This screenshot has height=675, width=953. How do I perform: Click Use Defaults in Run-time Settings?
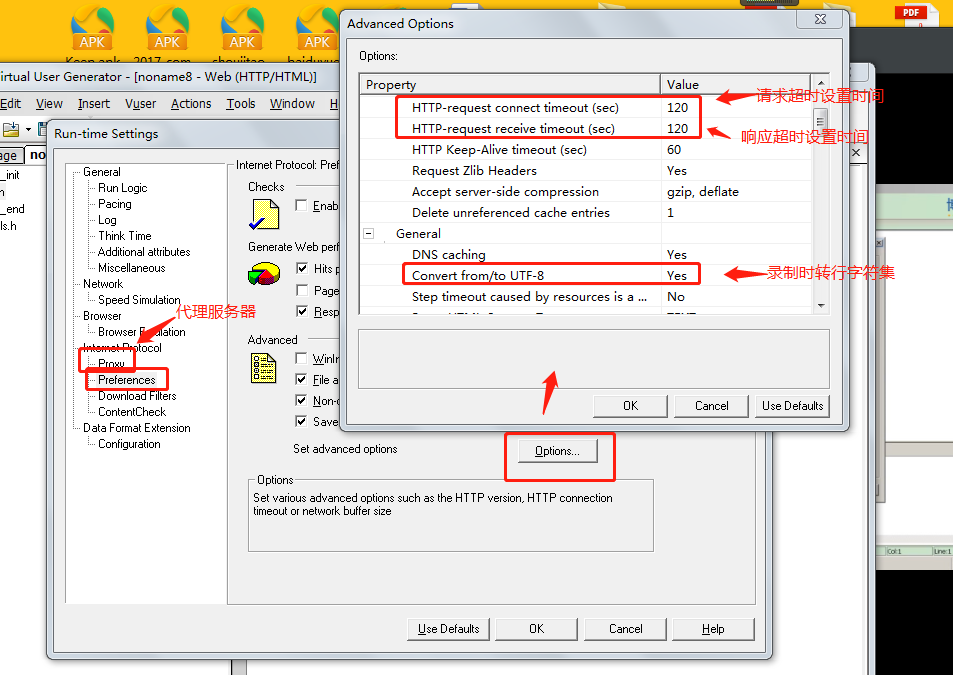[449, 629]
